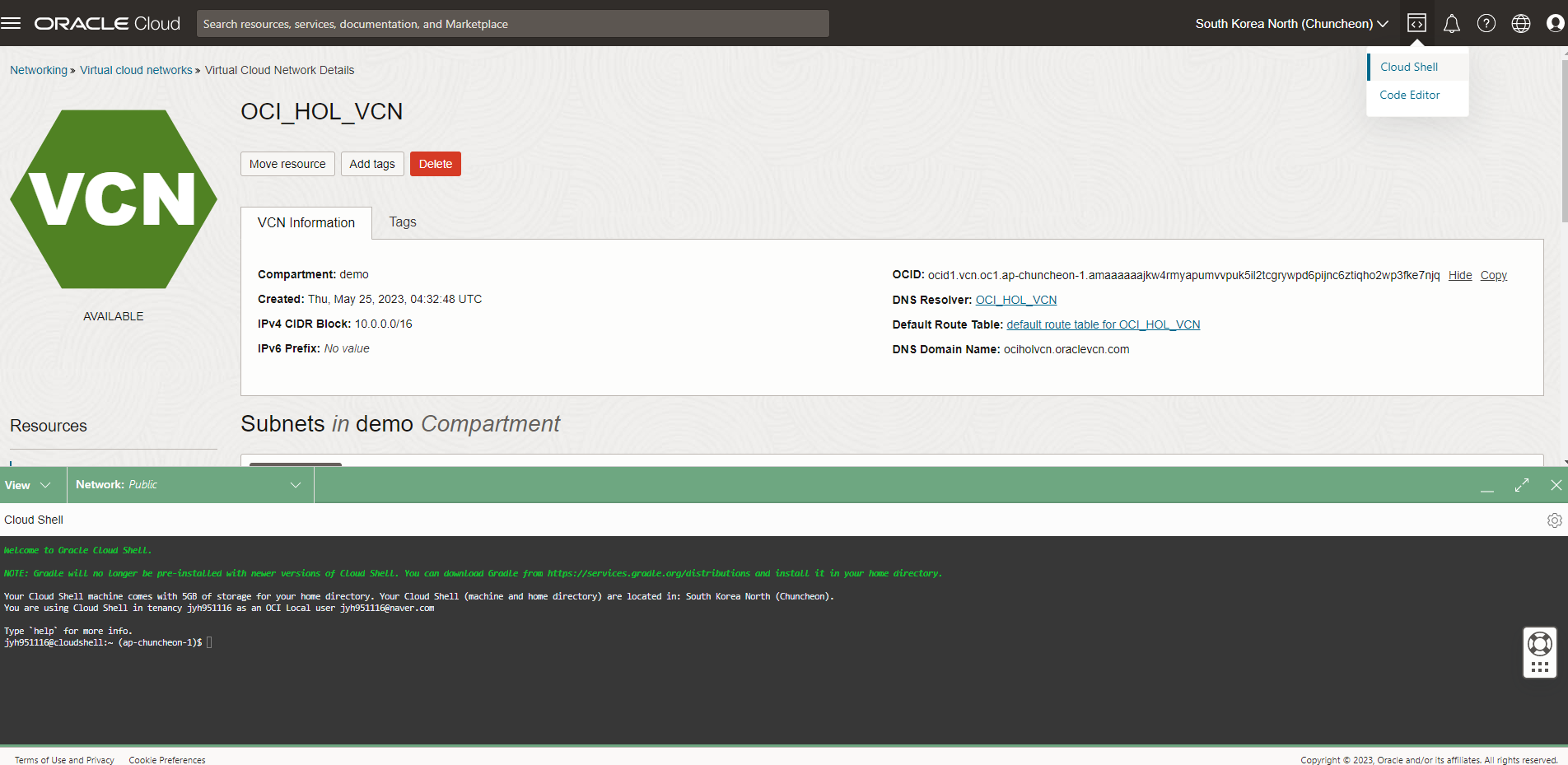1568x765 pixels.
Task: Expand the Network Public dropdown
Action: [x=189, y=485]
